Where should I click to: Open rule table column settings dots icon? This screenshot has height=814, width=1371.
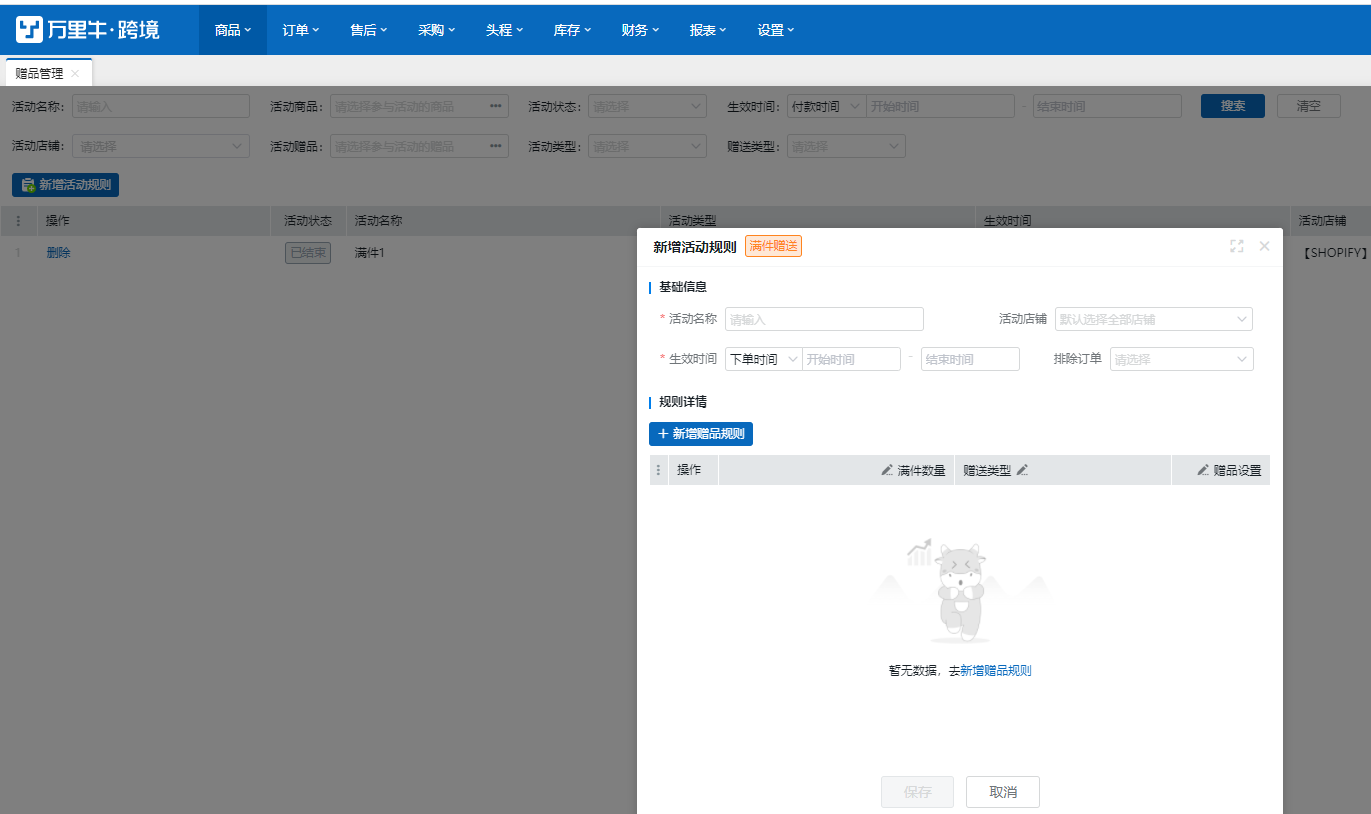pyautogui.click(x=658, y=470)
